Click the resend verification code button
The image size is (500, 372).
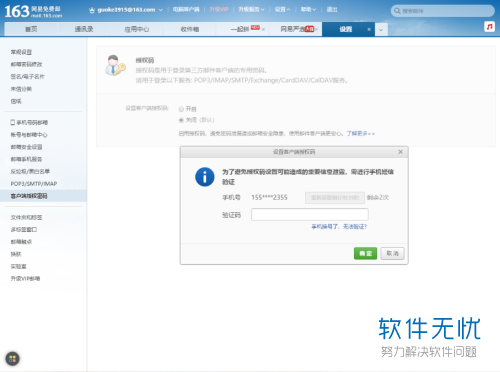coord(335,198)
